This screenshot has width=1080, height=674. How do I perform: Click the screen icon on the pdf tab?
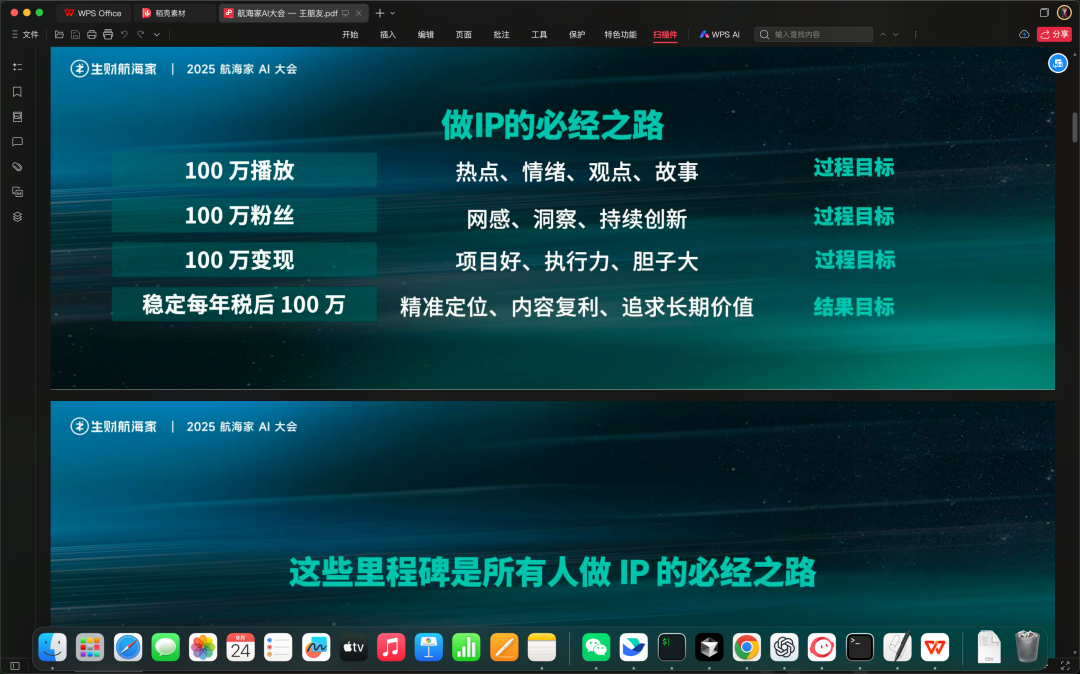tap(346, 13)
